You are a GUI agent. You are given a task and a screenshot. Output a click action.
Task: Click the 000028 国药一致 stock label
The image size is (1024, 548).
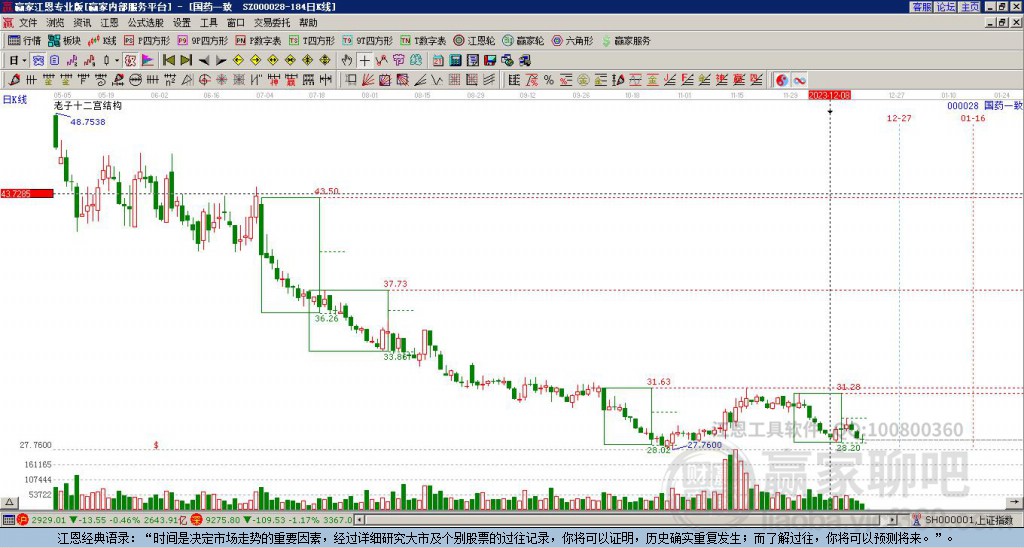pos(985,105)
